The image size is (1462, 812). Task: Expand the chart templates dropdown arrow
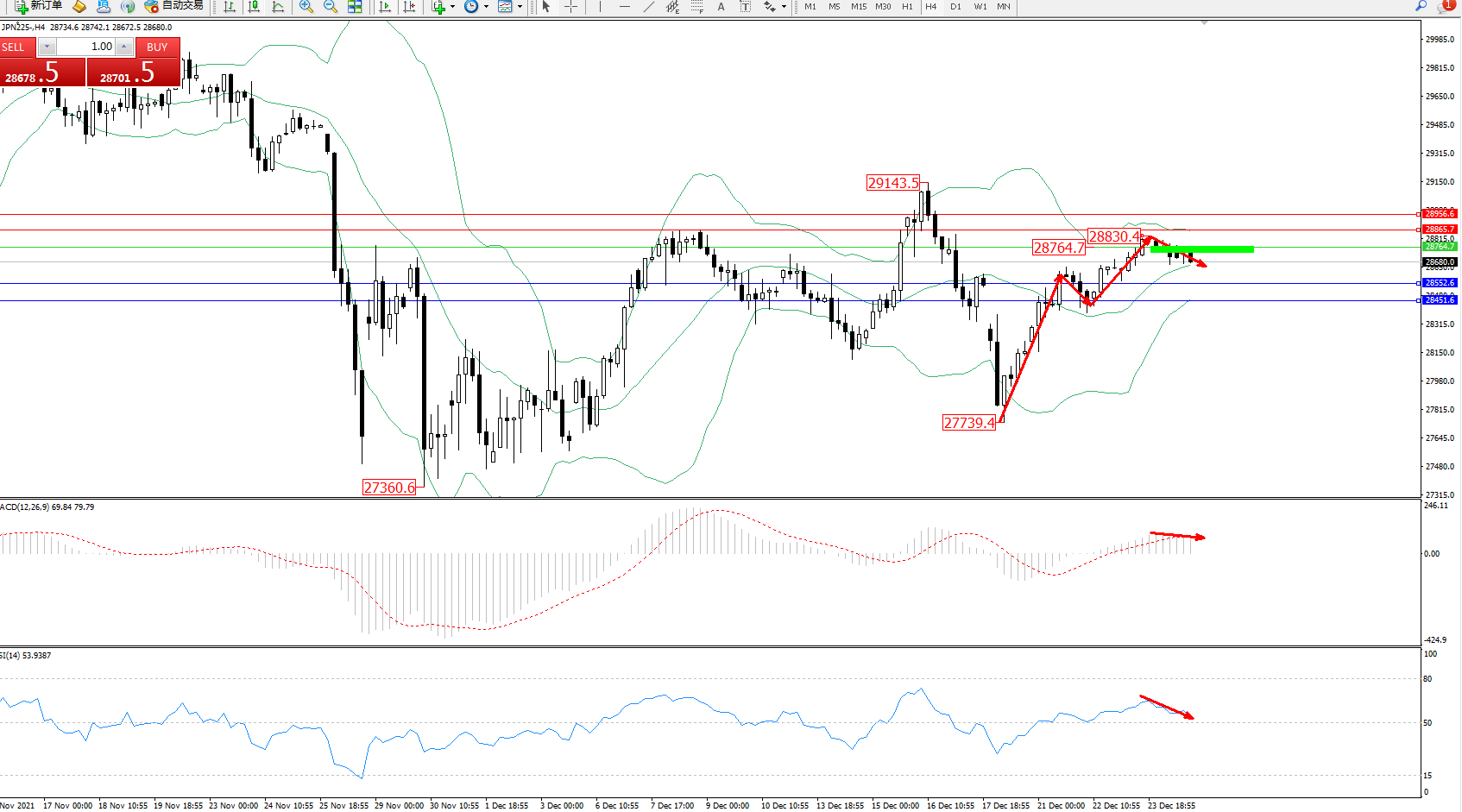pyautogui.click(x=520, y=7)
